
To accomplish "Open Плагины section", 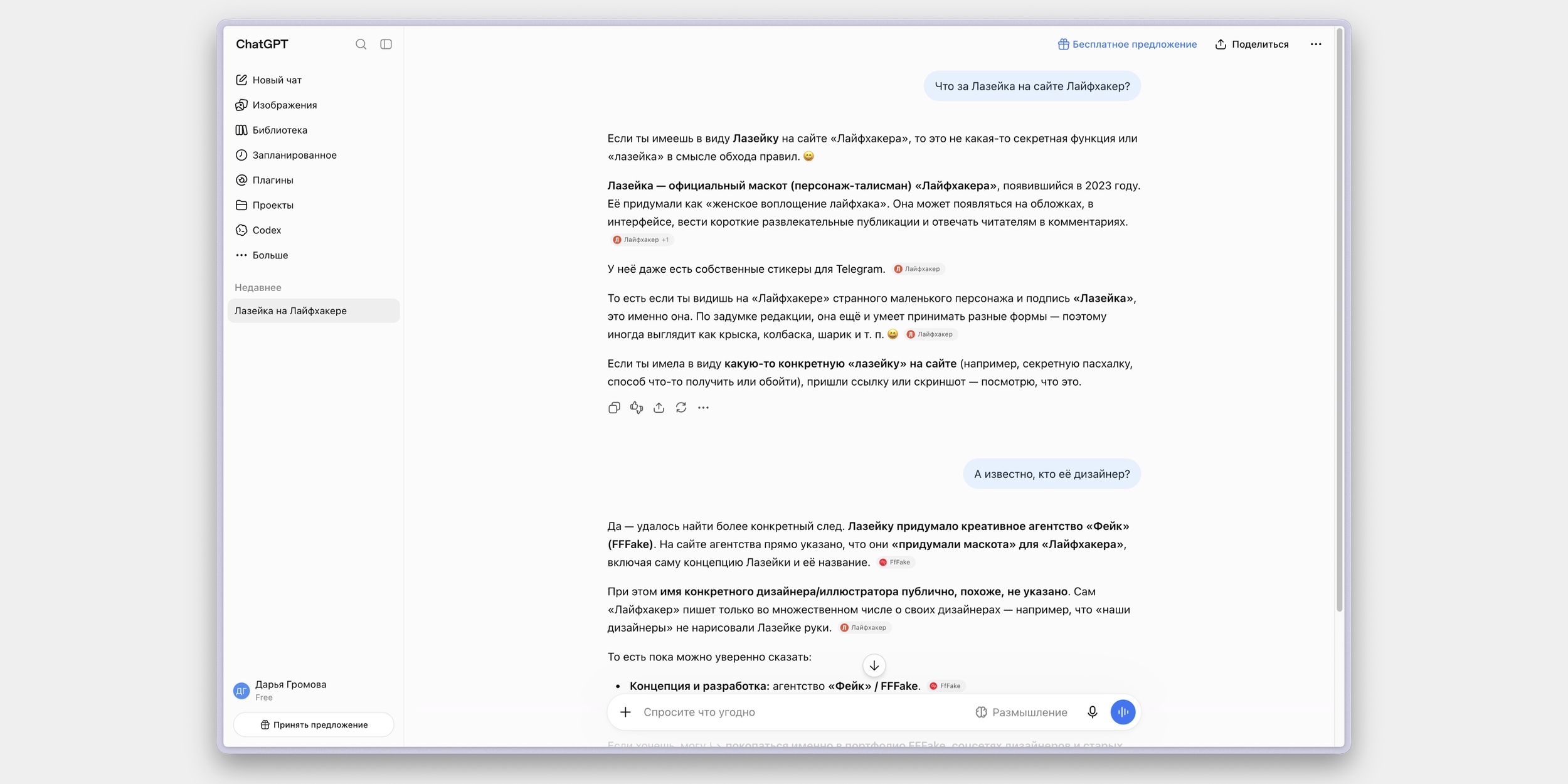I will click(x=313, y=180).
